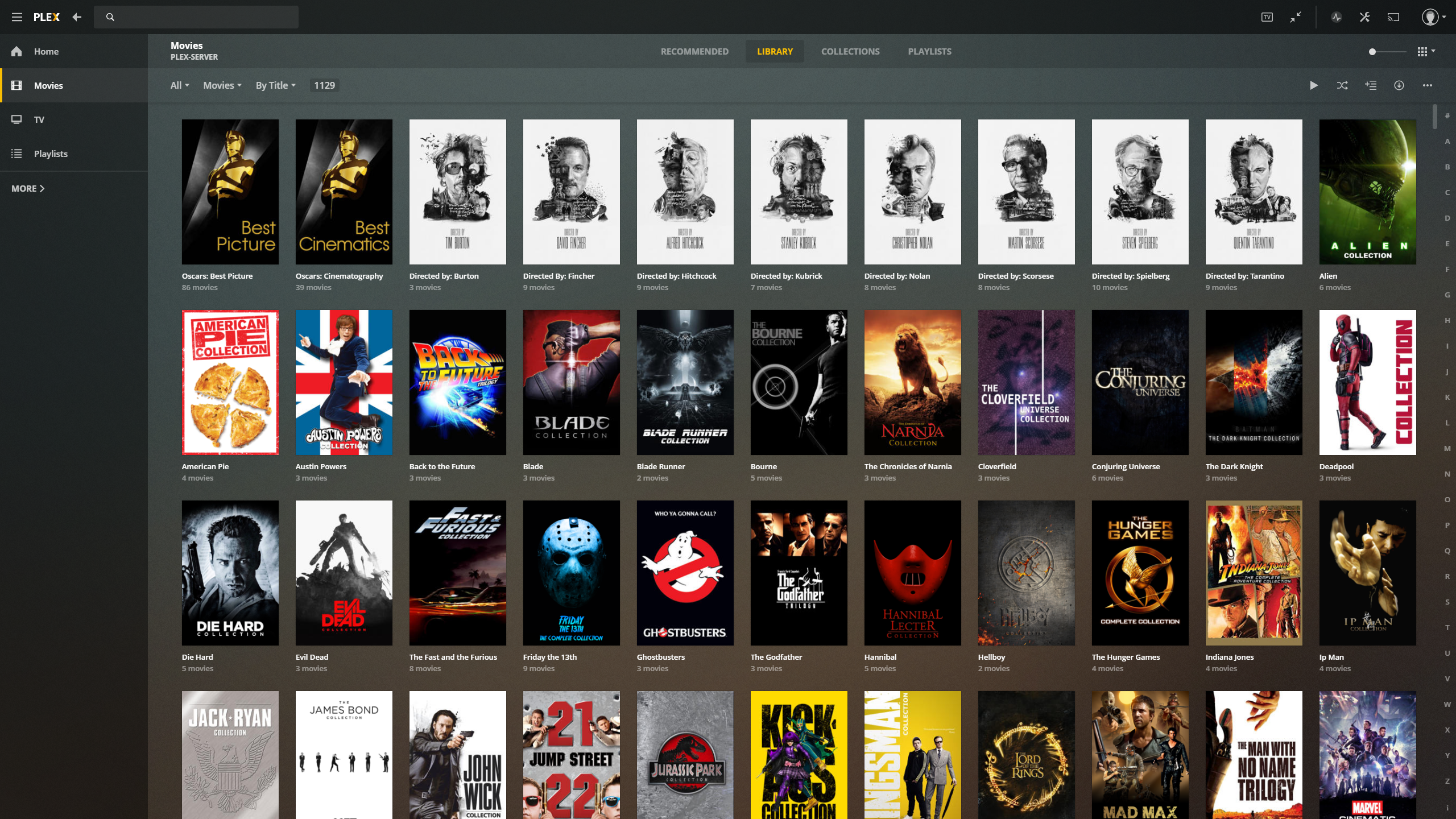Open TV library in the sidebar
This screenshot has height=819, width=1456.
coord(74,119)
